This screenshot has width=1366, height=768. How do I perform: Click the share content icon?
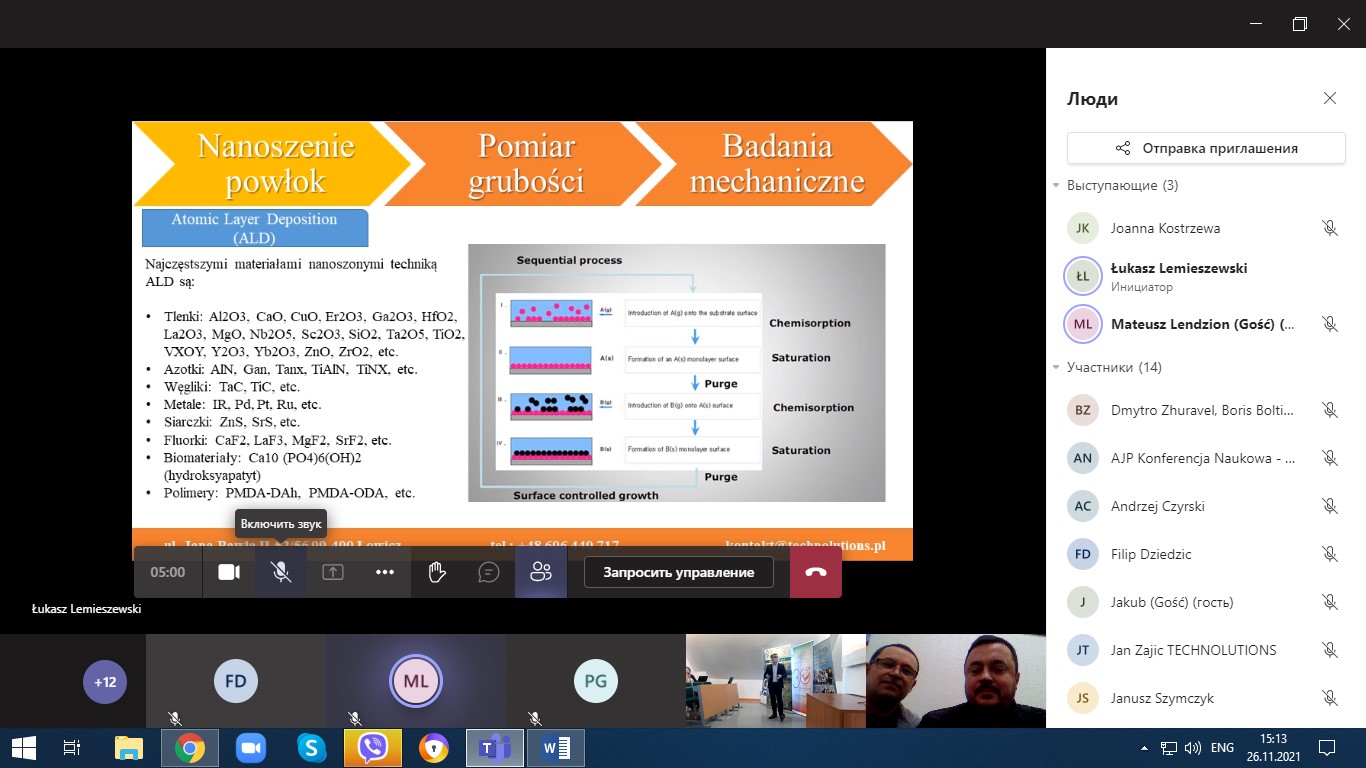[332, 572]
